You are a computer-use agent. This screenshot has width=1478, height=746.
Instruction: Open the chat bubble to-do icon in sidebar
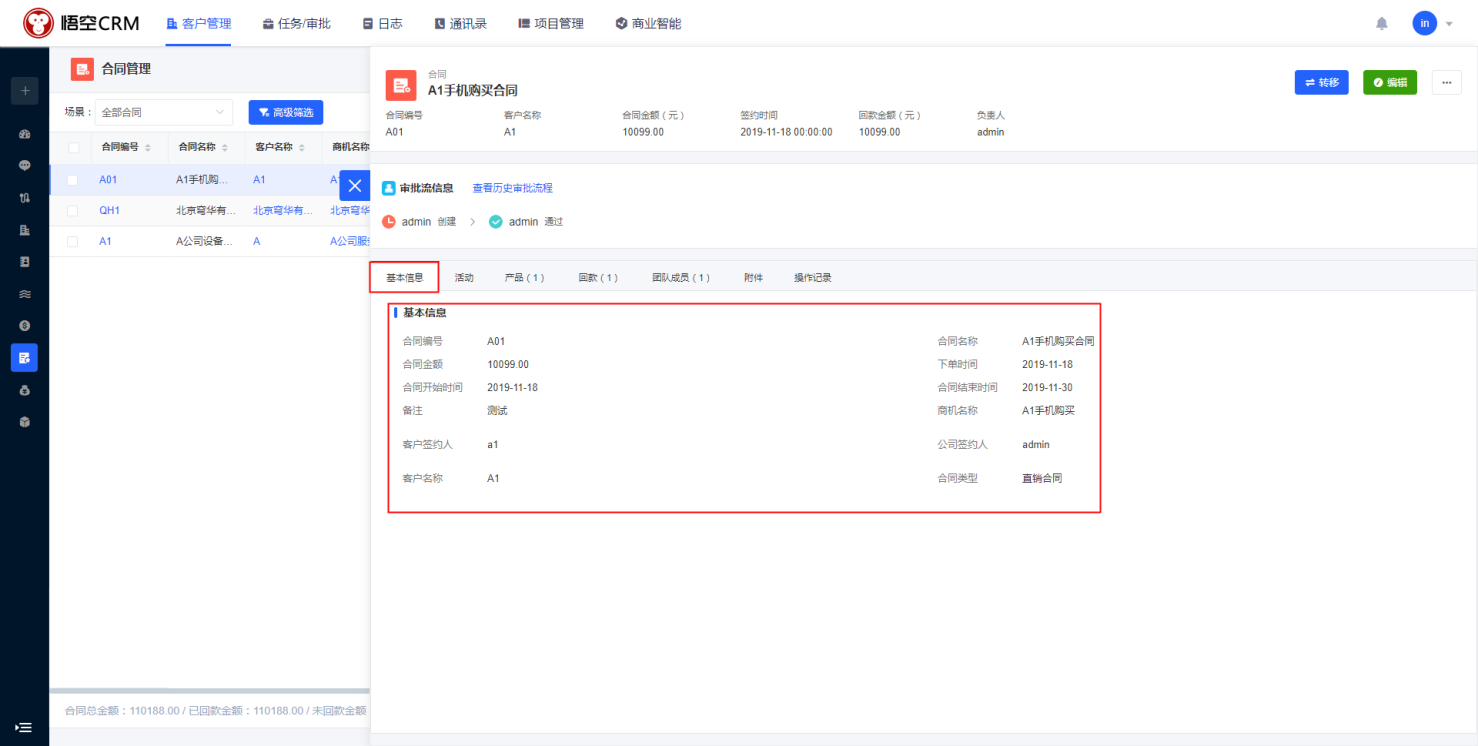coord(24,166)
